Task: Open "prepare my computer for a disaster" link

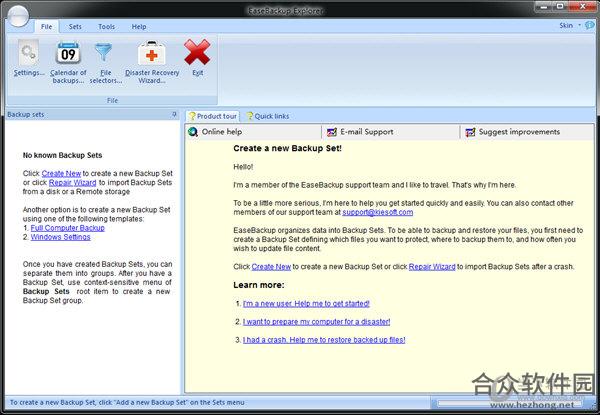Action: 316,322
